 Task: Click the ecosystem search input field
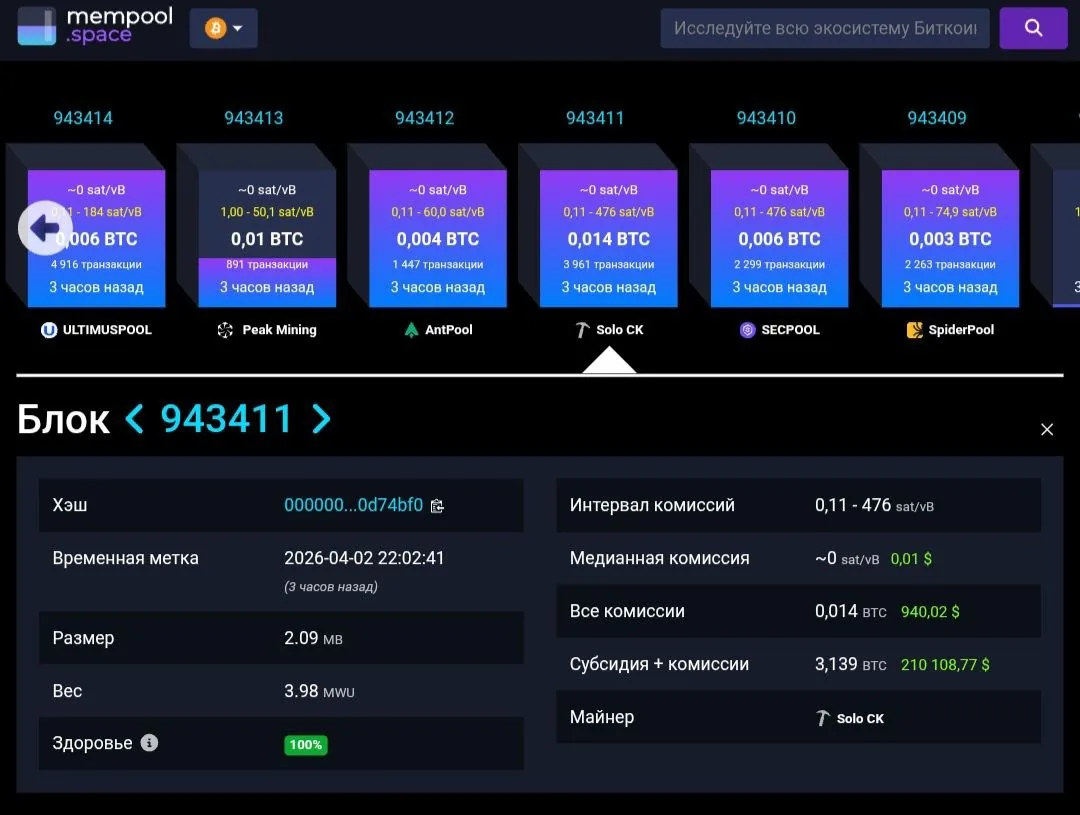pyautogui.click(x=824, y=27)
